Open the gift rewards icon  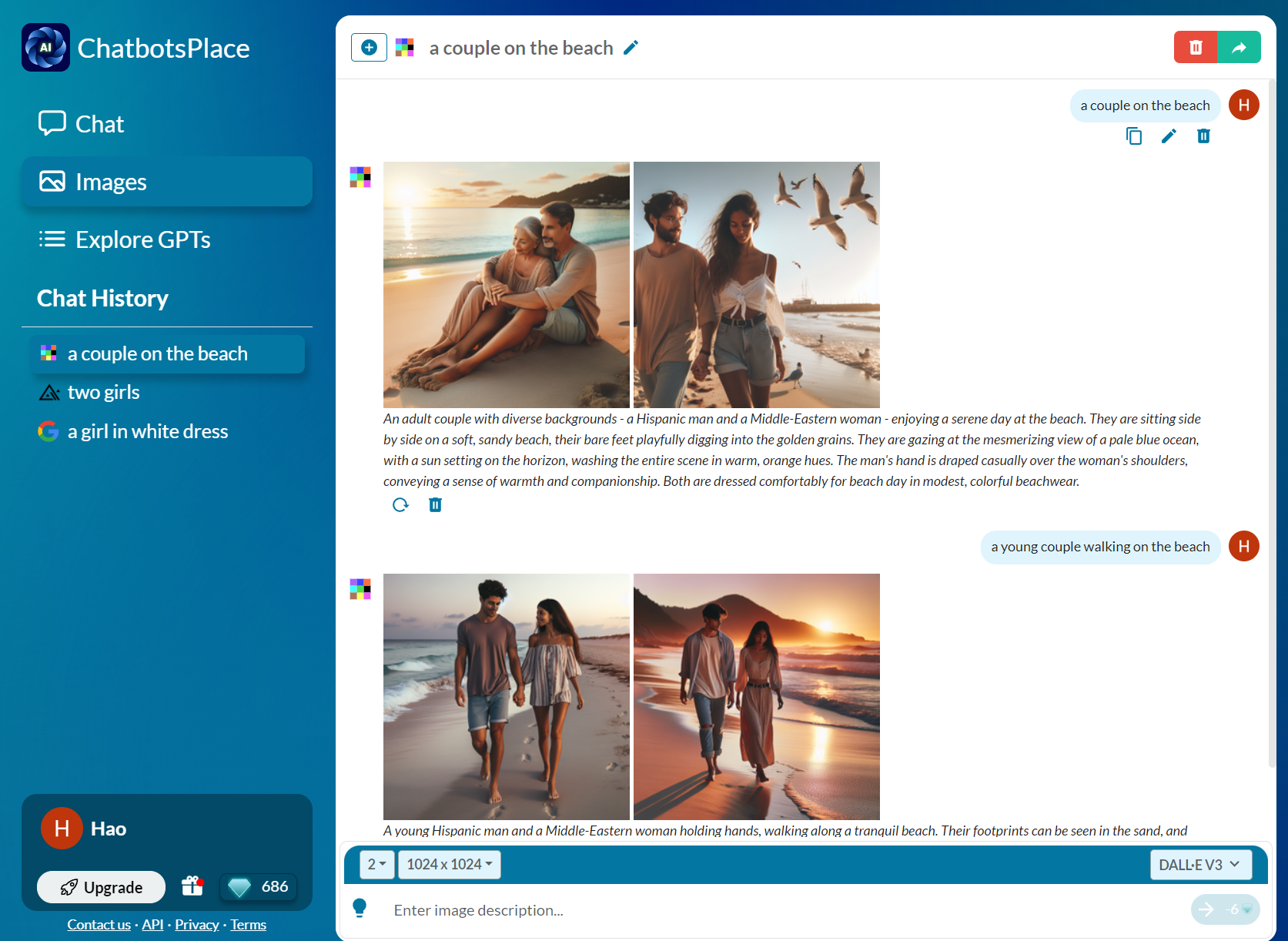coord(192,886)
